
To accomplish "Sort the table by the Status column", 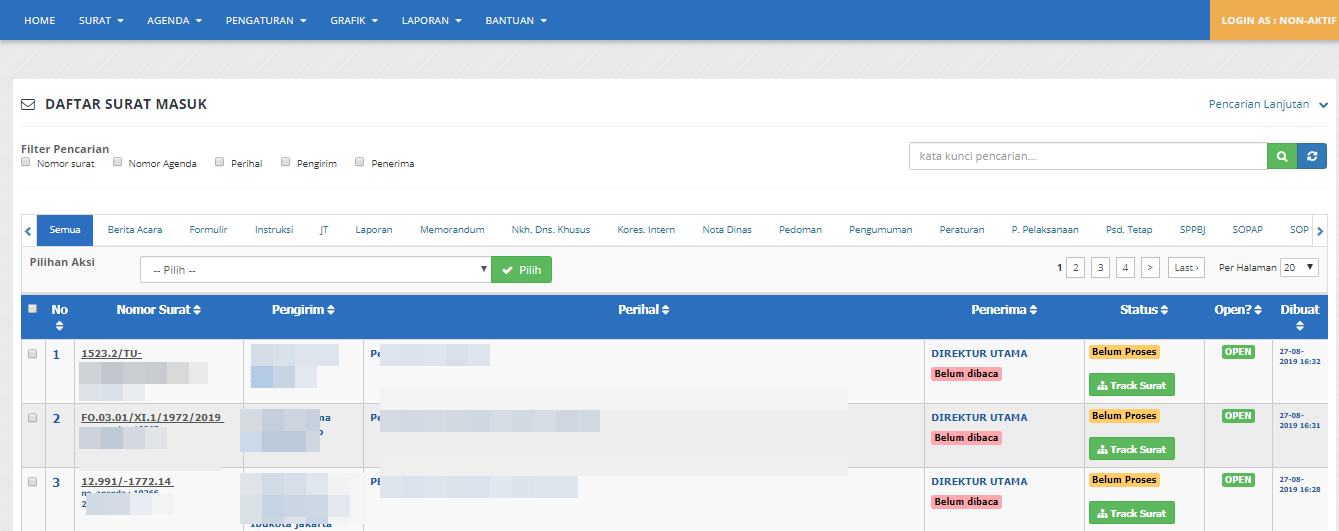I will click(x=1143, y=310).
